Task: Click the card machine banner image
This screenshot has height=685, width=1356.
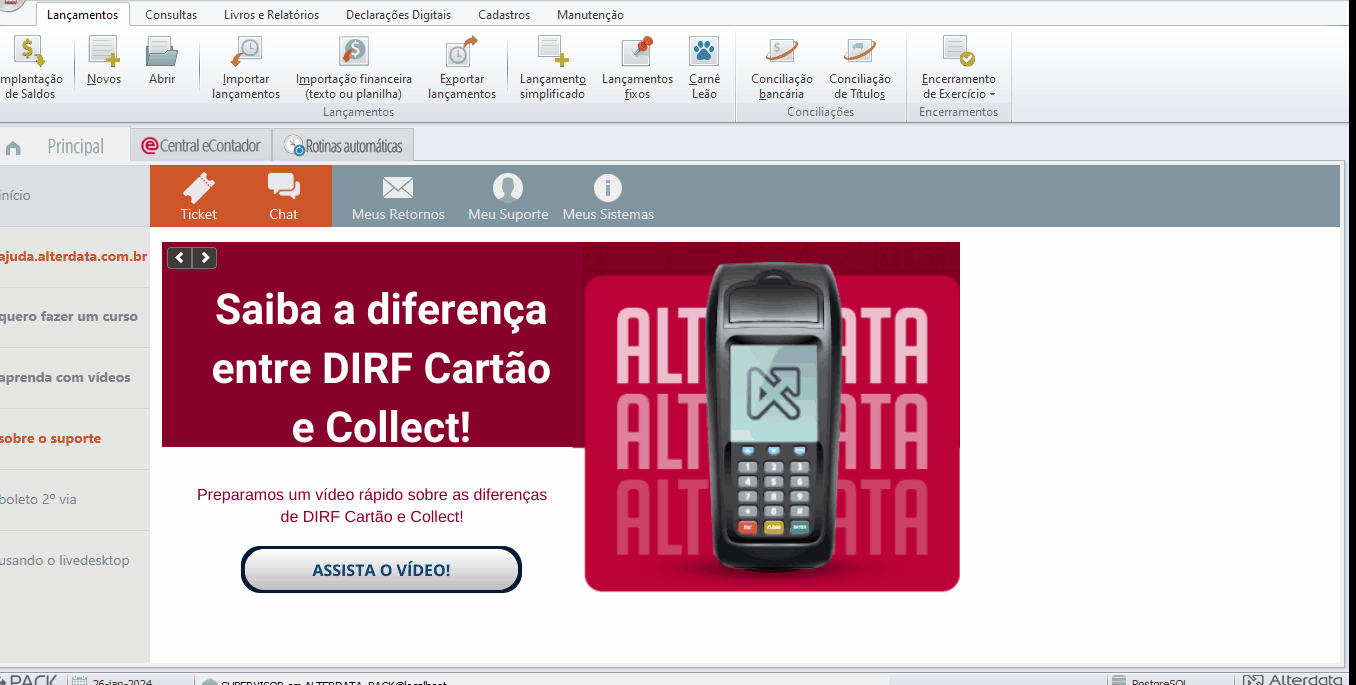Action: coord(771,417)
